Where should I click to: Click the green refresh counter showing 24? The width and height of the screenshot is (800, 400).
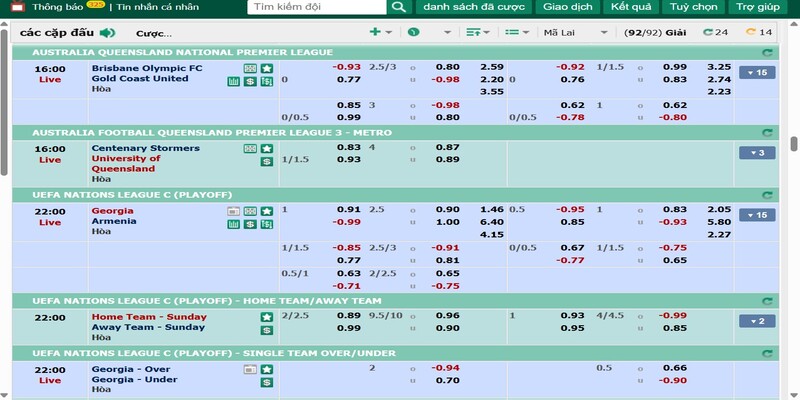click(x=715, y=33)
